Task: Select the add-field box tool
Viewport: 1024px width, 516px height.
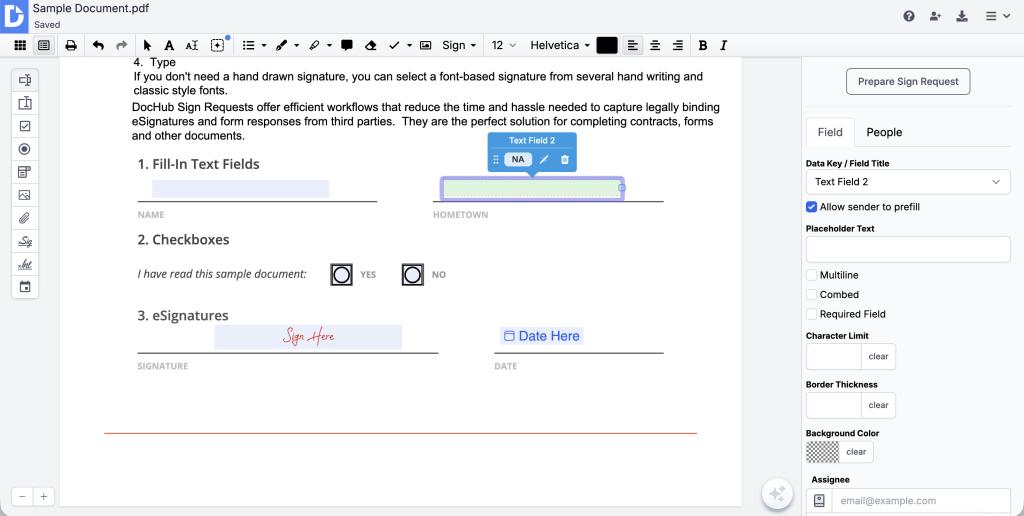Action: [x=217, y=45]
